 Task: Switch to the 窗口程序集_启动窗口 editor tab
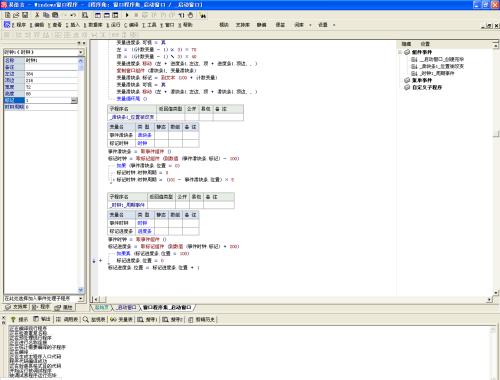coord(167,307)
